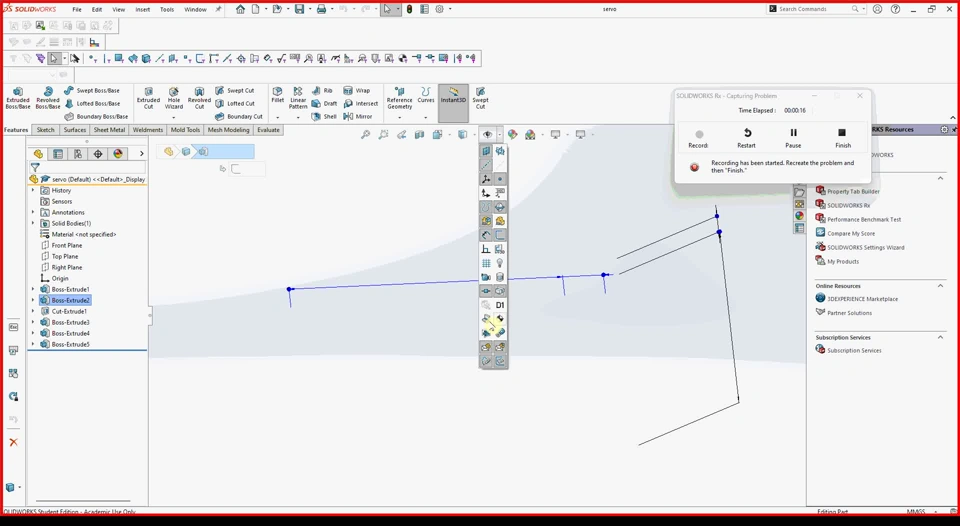The width and height of the screenshot is (960, 526).
Task: Open the Tools menu
Action: click(x=167, y=9)
